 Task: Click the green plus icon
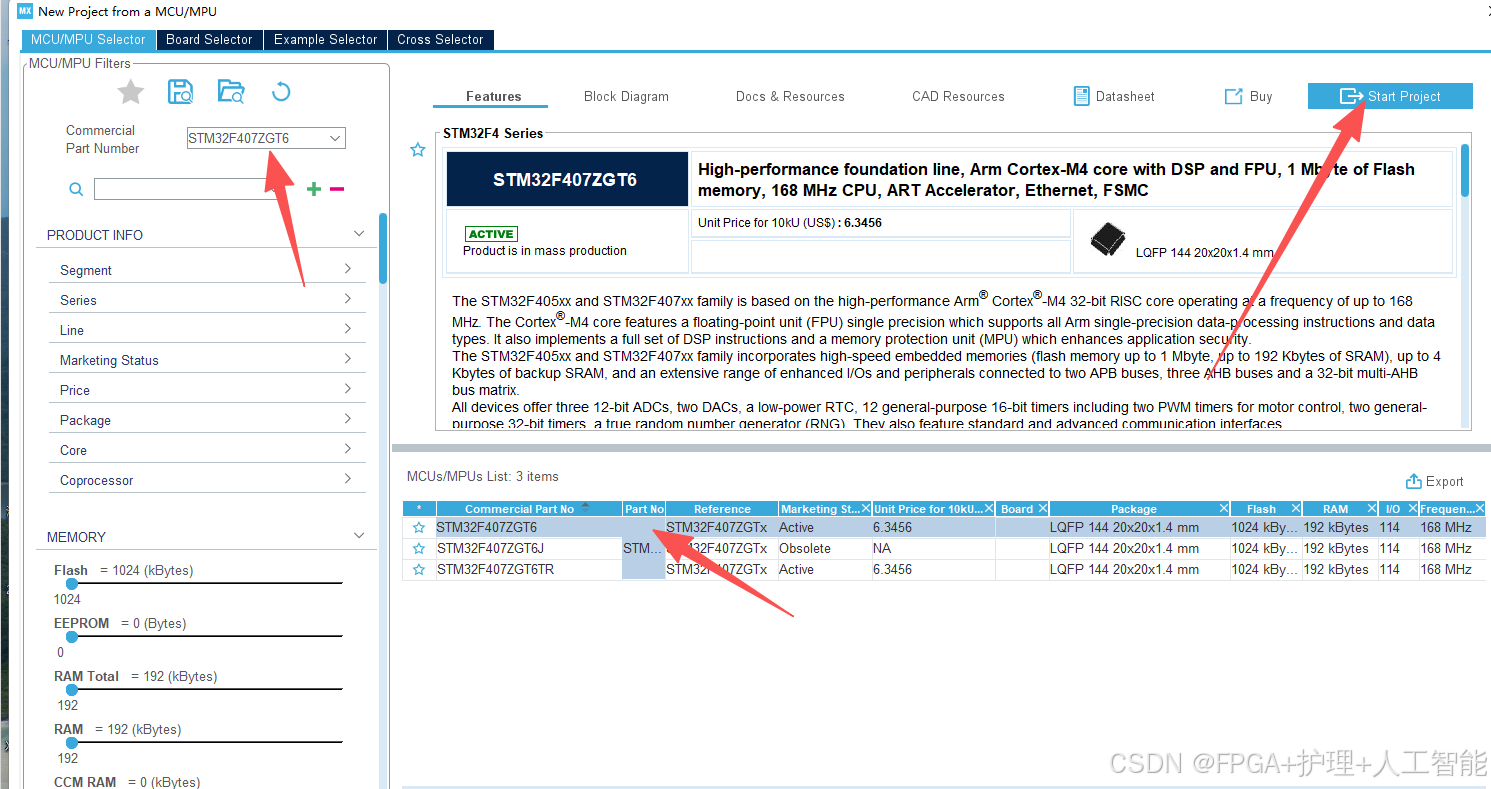[x=314, y=189]
